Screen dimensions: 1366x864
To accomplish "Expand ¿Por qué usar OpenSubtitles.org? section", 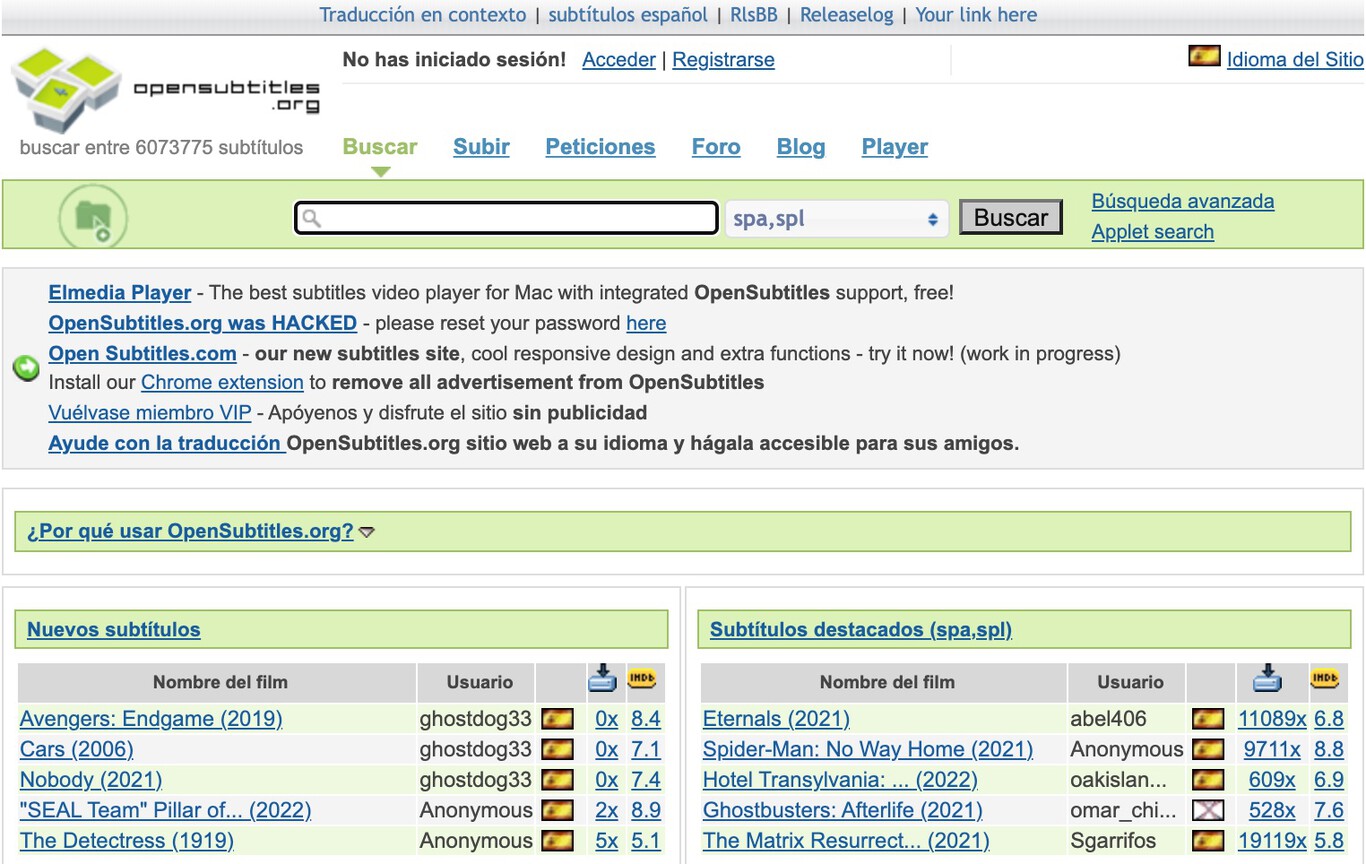I will 190,531.
